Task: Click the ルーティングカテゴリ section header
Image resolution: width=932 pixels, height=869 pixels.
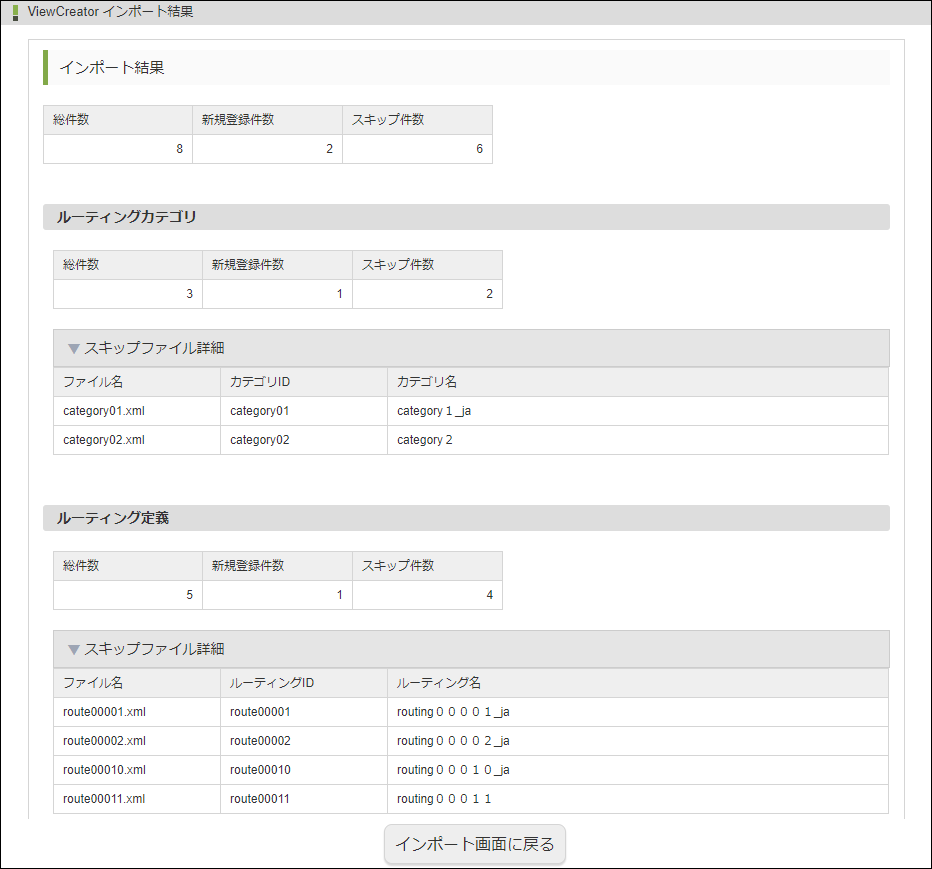Action: point(466,217)
